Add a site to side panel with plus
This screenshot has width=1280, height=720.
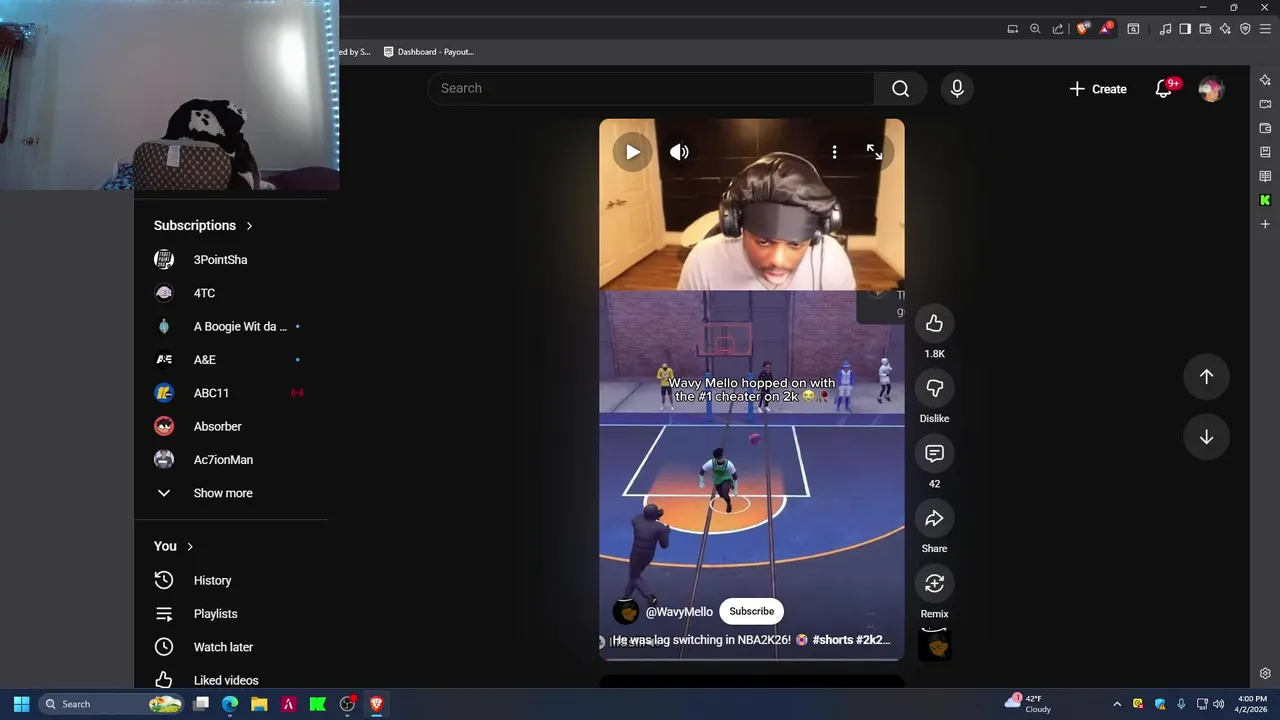pyautogui.click(x=1265, y=224)
